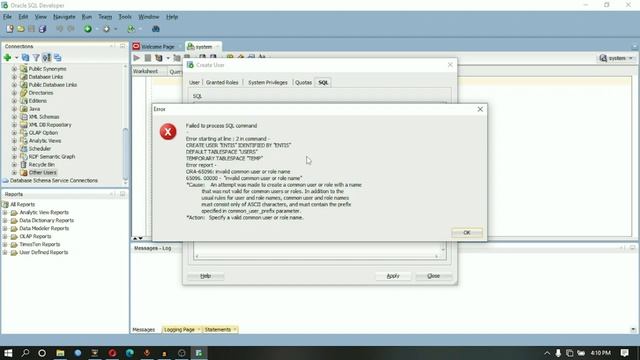Click the SQL Developer icon on taskbar

(x=199, y=353)
